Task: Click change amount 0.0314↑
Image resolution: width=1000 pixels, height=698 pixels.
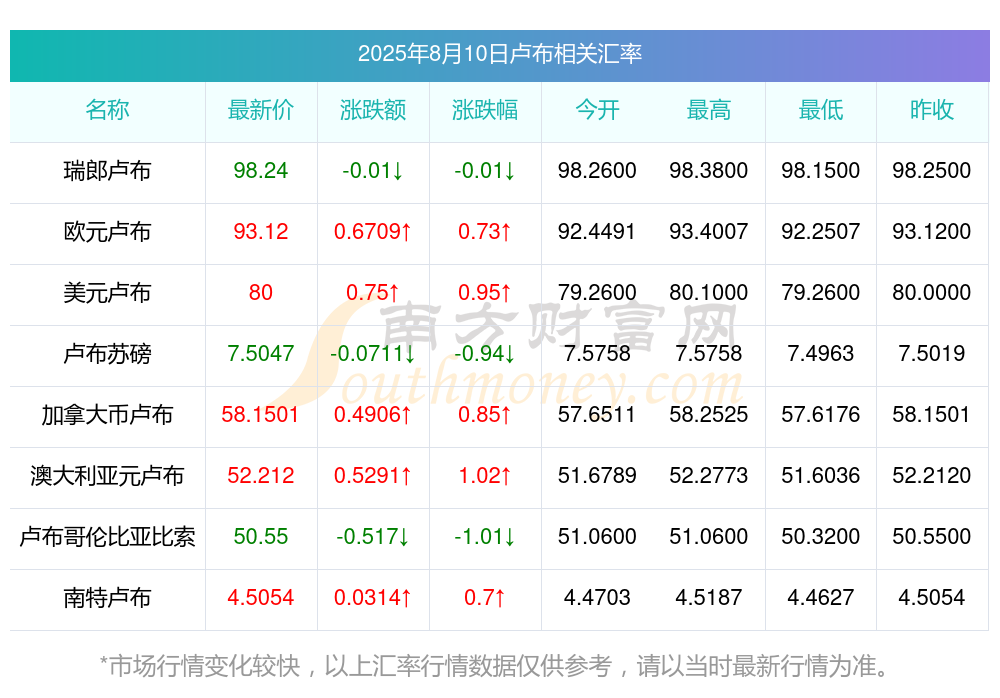Action: [373, 597]
